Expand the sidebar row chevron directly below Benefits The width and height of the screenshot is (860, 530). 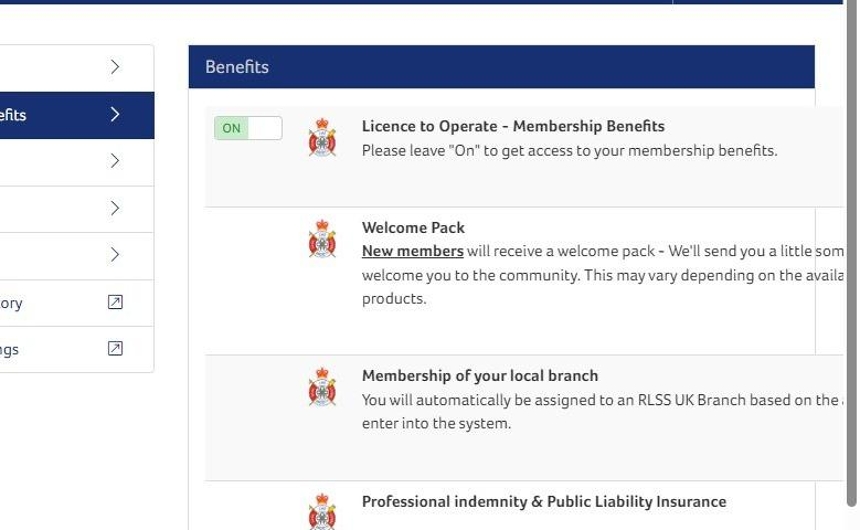pos(115,161)
